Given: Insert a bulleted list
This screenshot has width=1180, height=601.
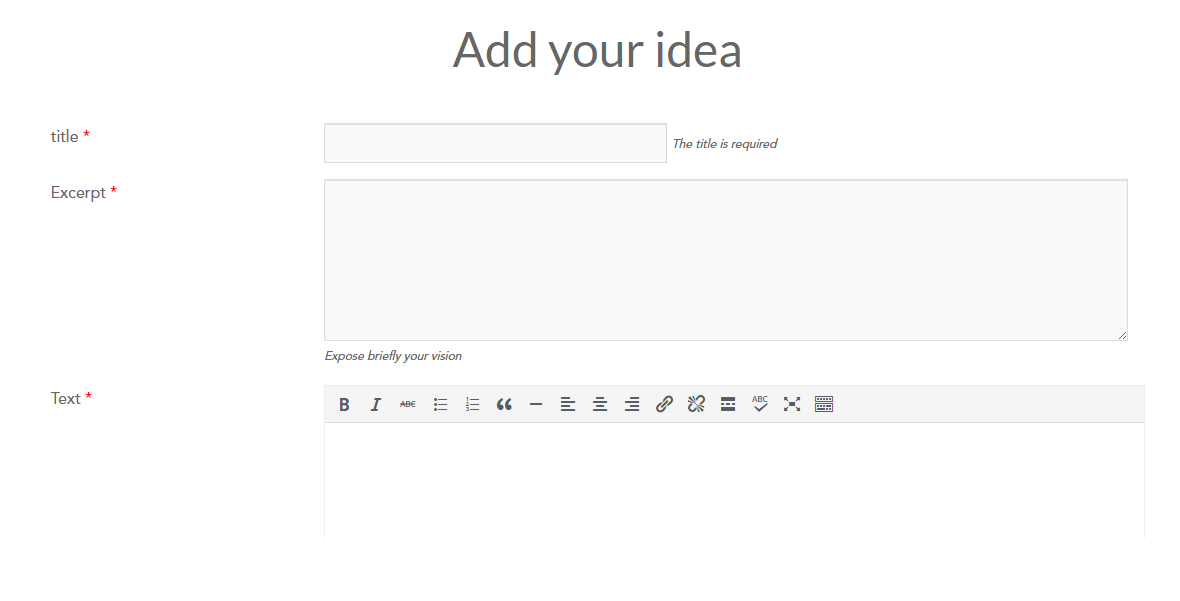Looking at the screenshot, I should tap(440, 405).
